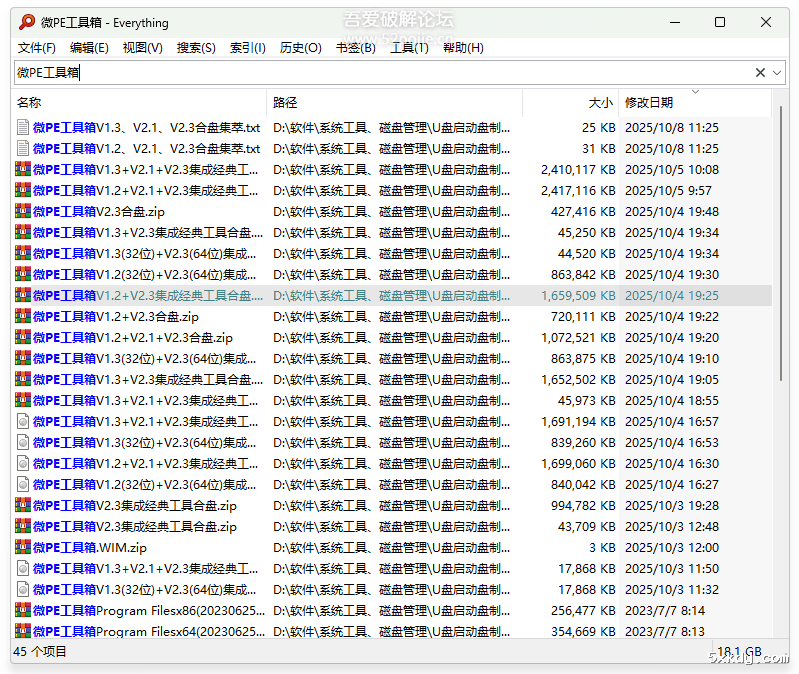Screen dimensions: 799x674
Task: Select file 微PE工具箱V1.2+V2.1+V2.3合盘.zip
Action: click(133, 337)
